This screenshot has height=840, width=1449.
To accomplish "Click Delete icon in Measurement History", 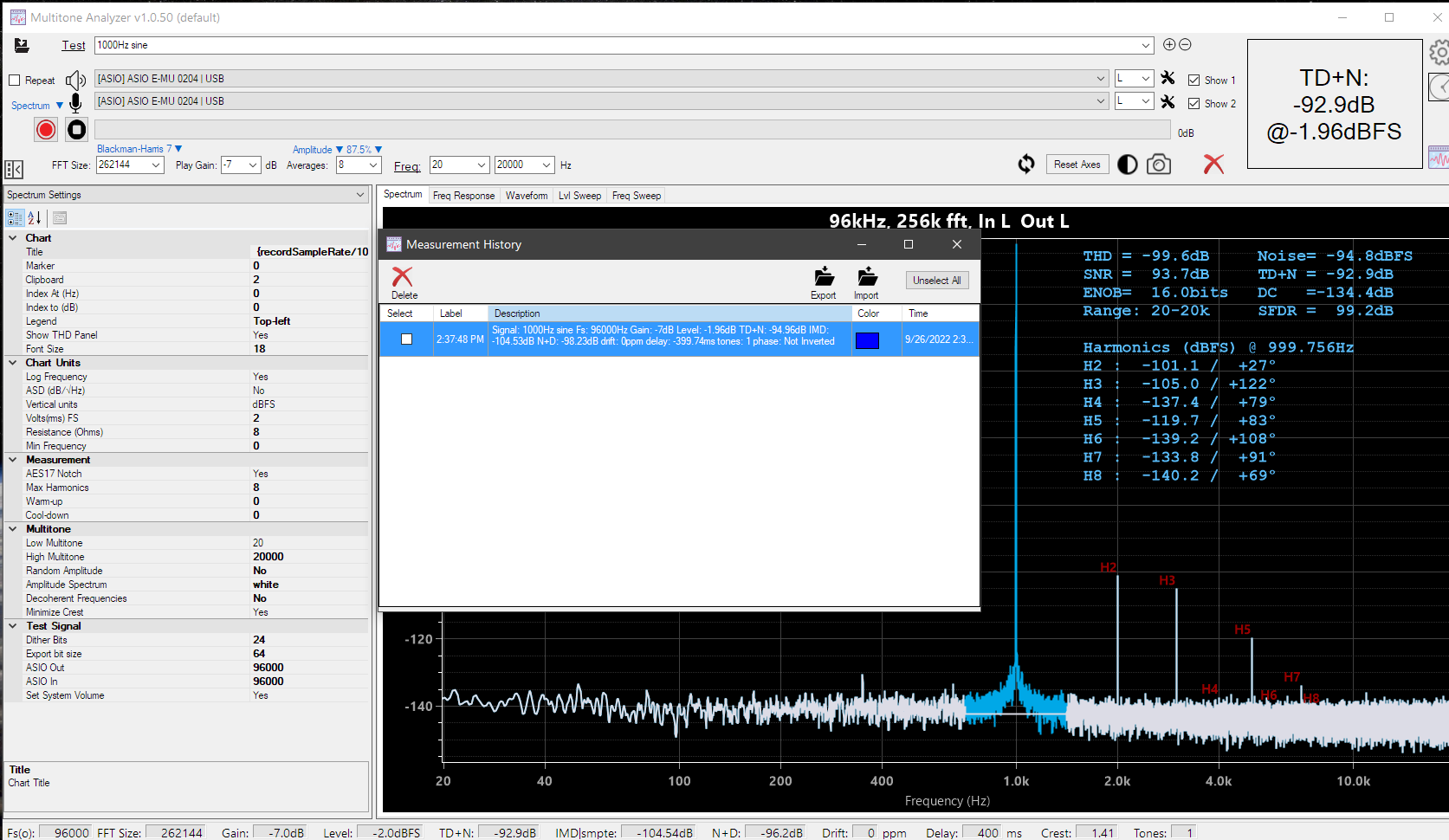I will [x=403, y=283].
